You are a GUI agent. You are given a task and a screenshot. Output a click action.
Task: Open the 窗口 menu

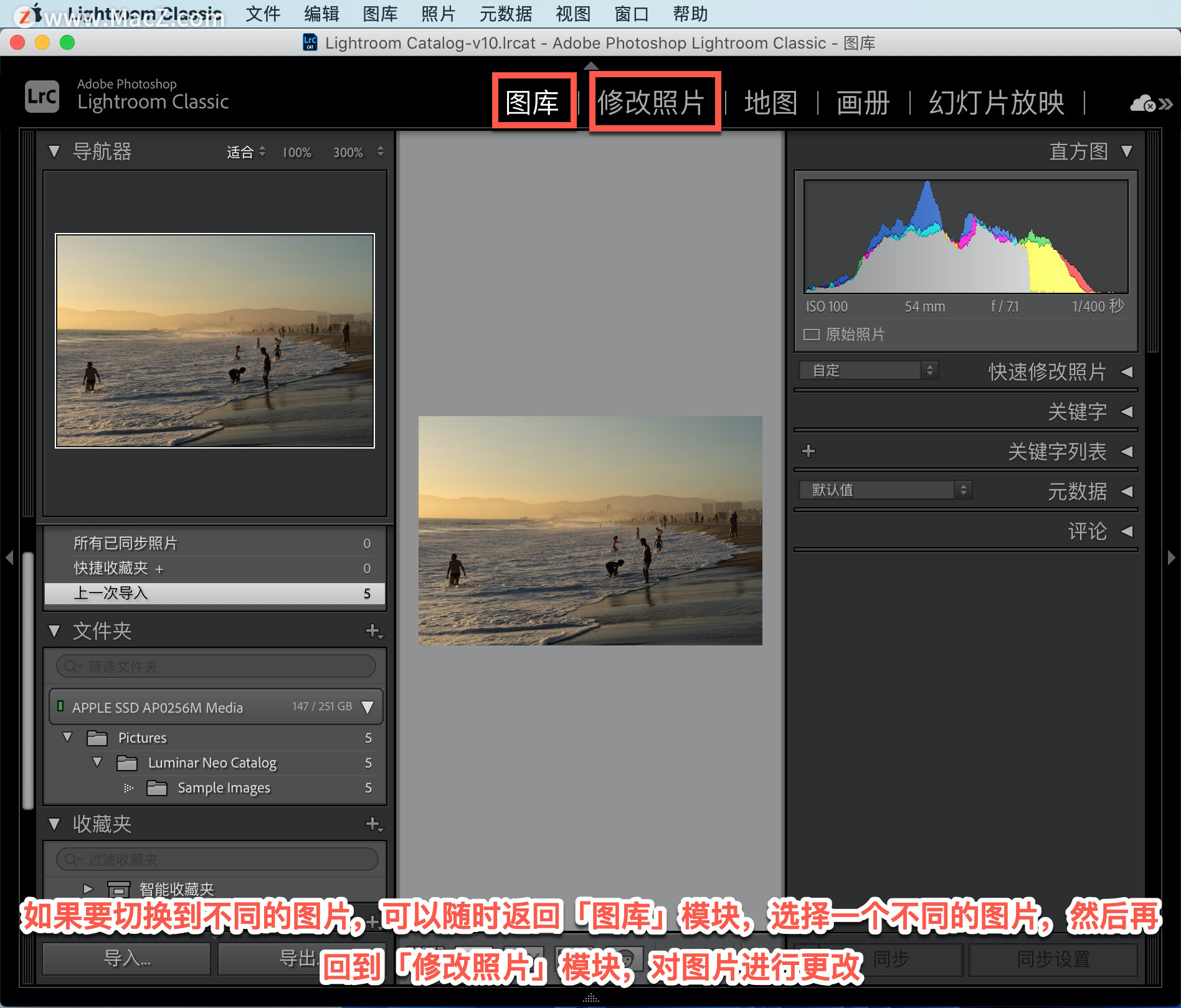point(632,14)
